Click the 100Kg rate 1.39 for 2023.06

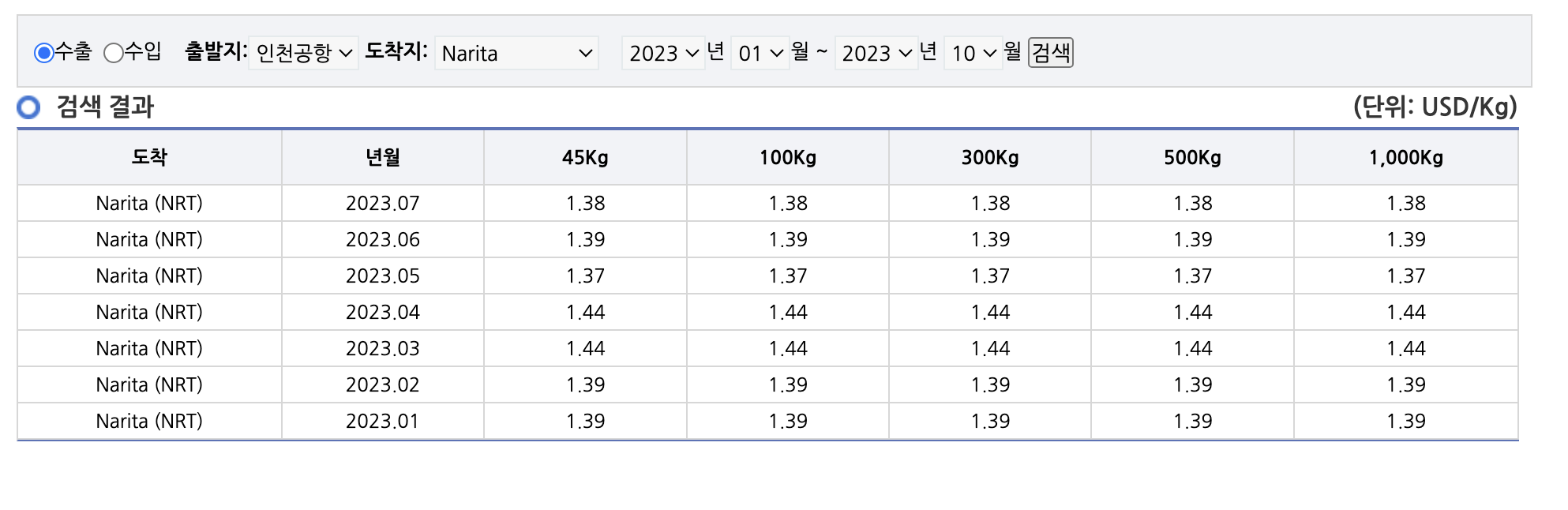788,240
